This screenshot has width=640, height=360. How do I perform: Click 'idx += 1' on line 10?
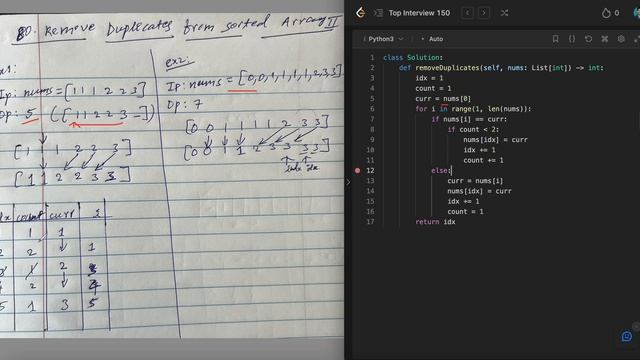click(x=479, y=150)
